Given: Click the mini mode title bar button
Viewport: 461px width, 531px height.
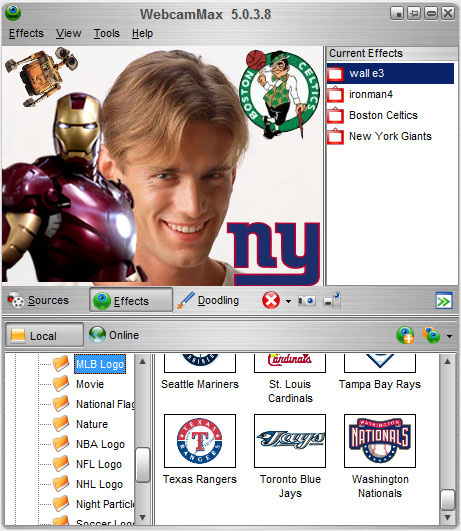Looking at the screenshot, I should tap(397, 14).
